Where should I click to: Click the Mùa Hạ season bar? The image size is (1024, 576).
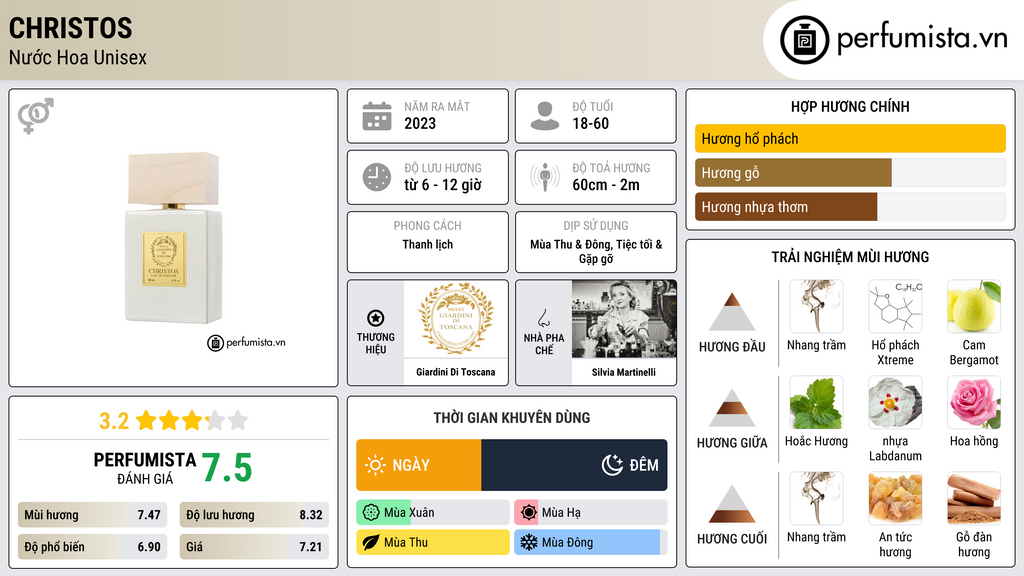[591, 513]
